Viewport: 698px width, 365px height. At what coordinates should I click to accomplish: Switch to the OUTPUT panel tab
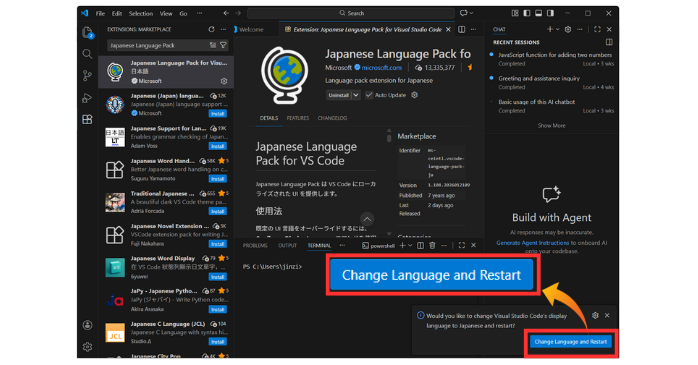click(x=287, y=245)
